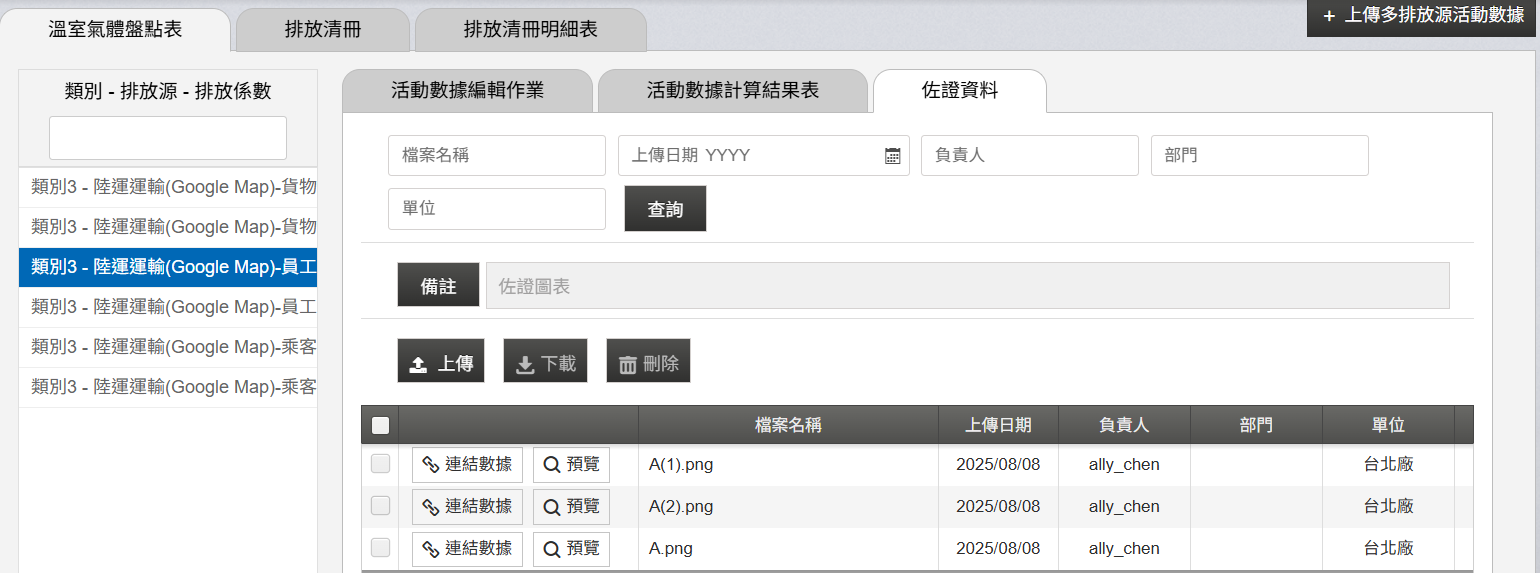Viewport: 1540px width, 573px height.
Task: Open calendar icon in 上傳日期 field
Action: point(893,156)
